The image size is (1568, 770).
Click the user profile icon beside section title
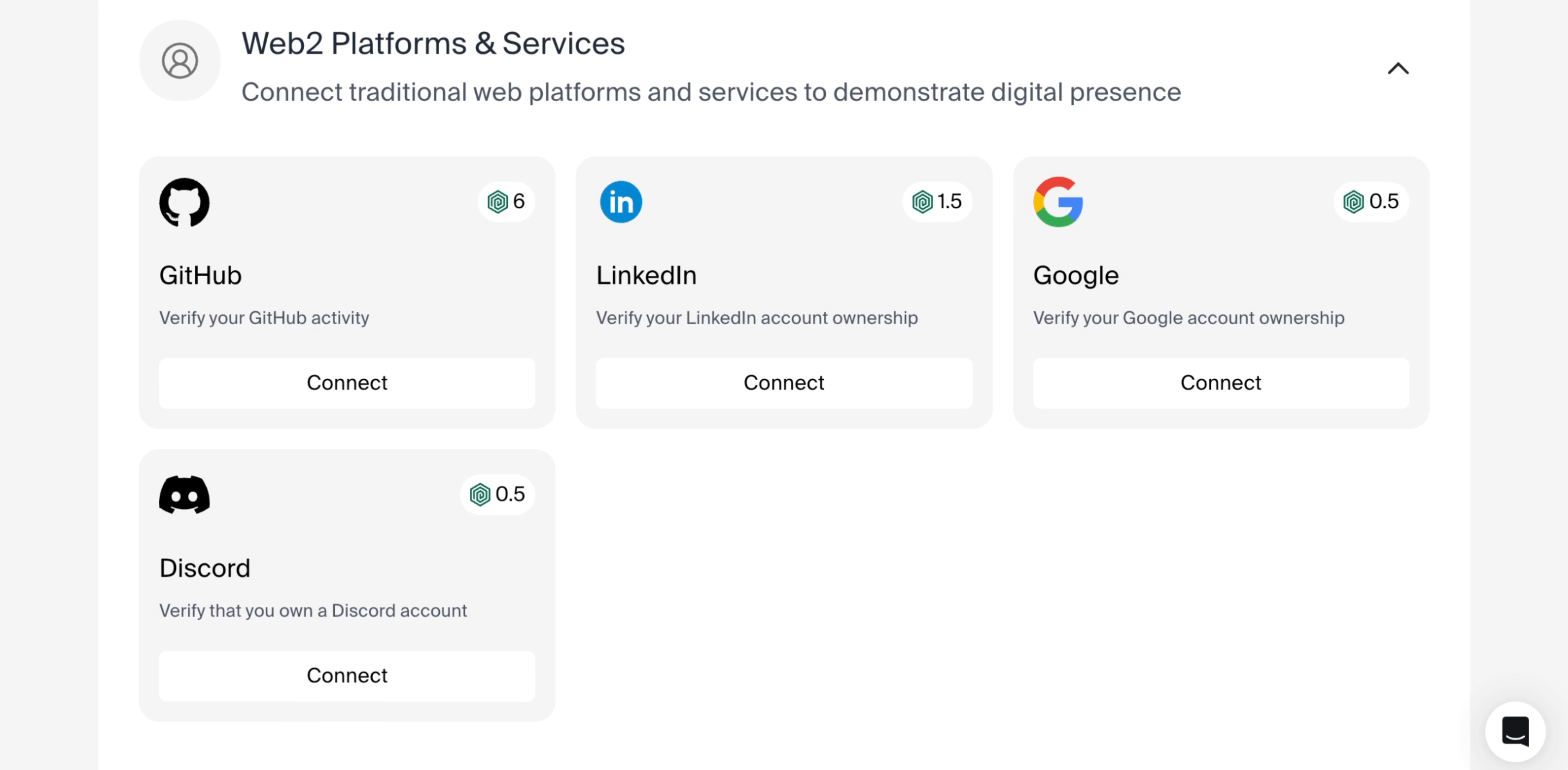(x=179, y=61)
